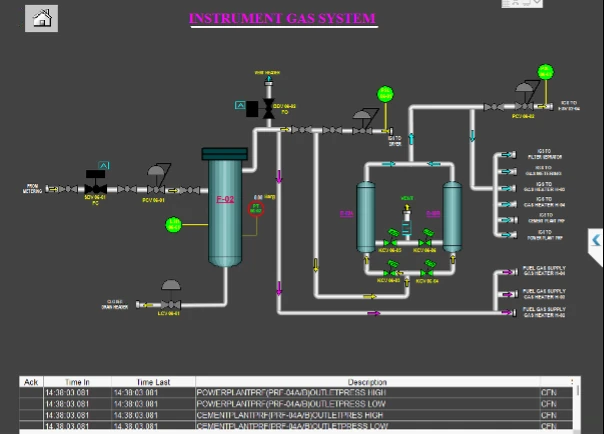
Task: Open the red PT pressure transmitter indicator
Action: [256, 209]
